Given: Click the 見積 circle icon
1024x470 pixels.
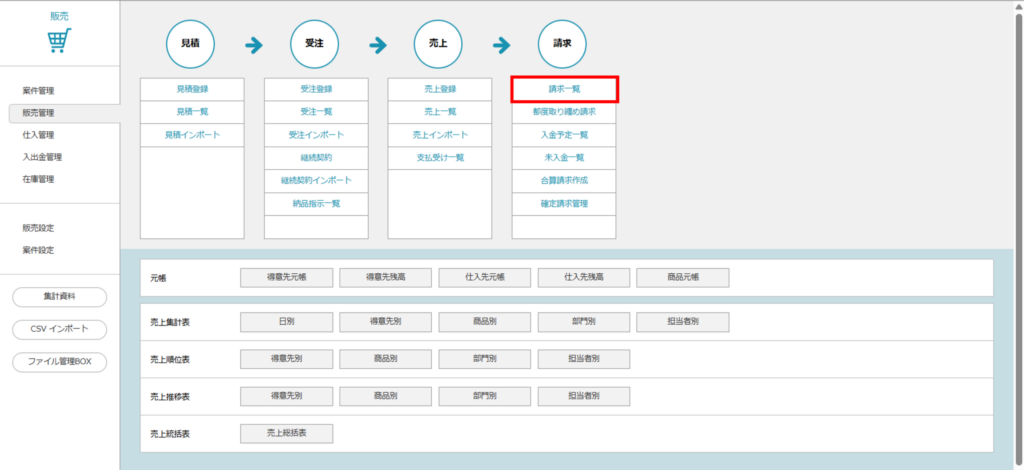Looking at the screenshot, I should 190,44.
